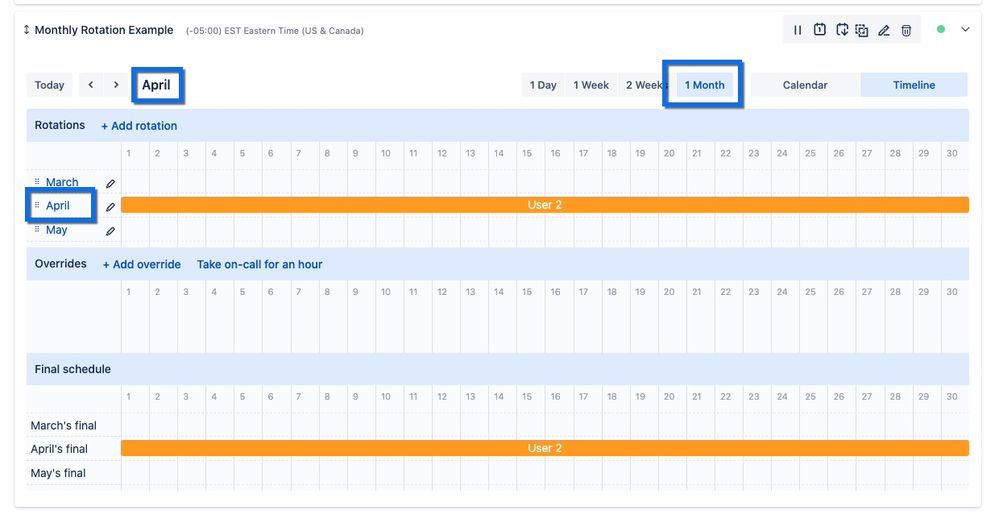Switch to Timeline view
The image size is (999, 523).
coord(914,85)
